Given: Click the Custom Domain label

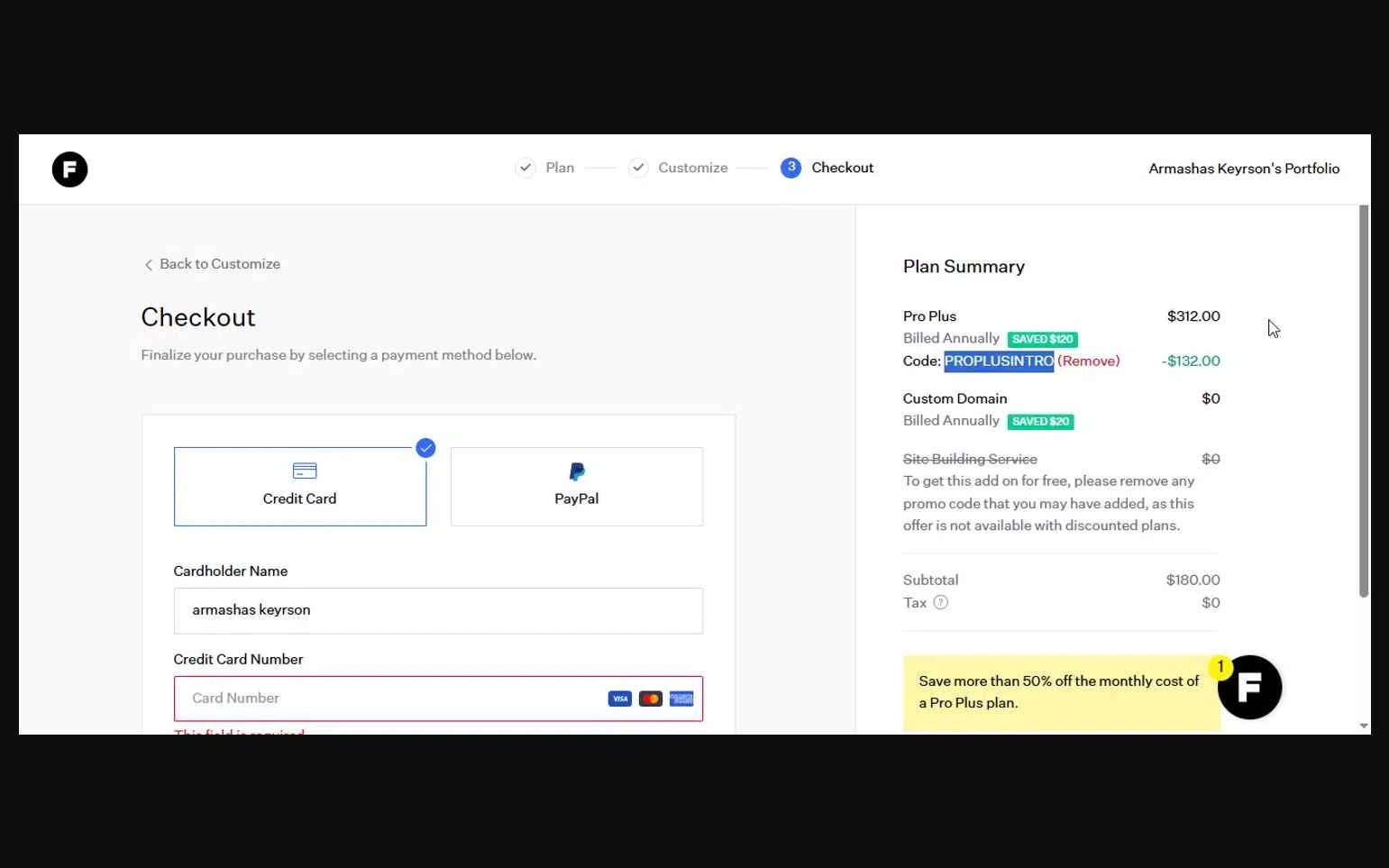Looking at the screenshot, I should [x=955, y=398].
